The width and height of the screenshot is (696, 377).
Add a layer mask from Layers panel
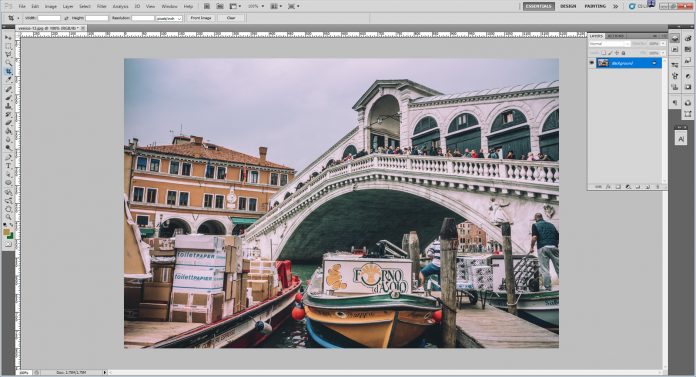618,187
